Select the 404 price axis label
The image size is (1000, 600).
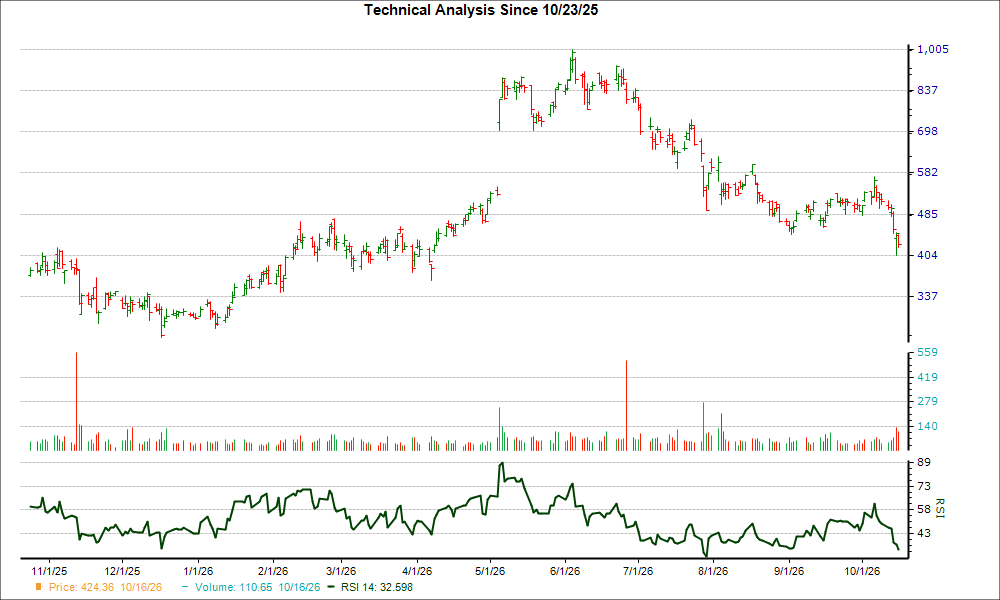tap(927, 255)
